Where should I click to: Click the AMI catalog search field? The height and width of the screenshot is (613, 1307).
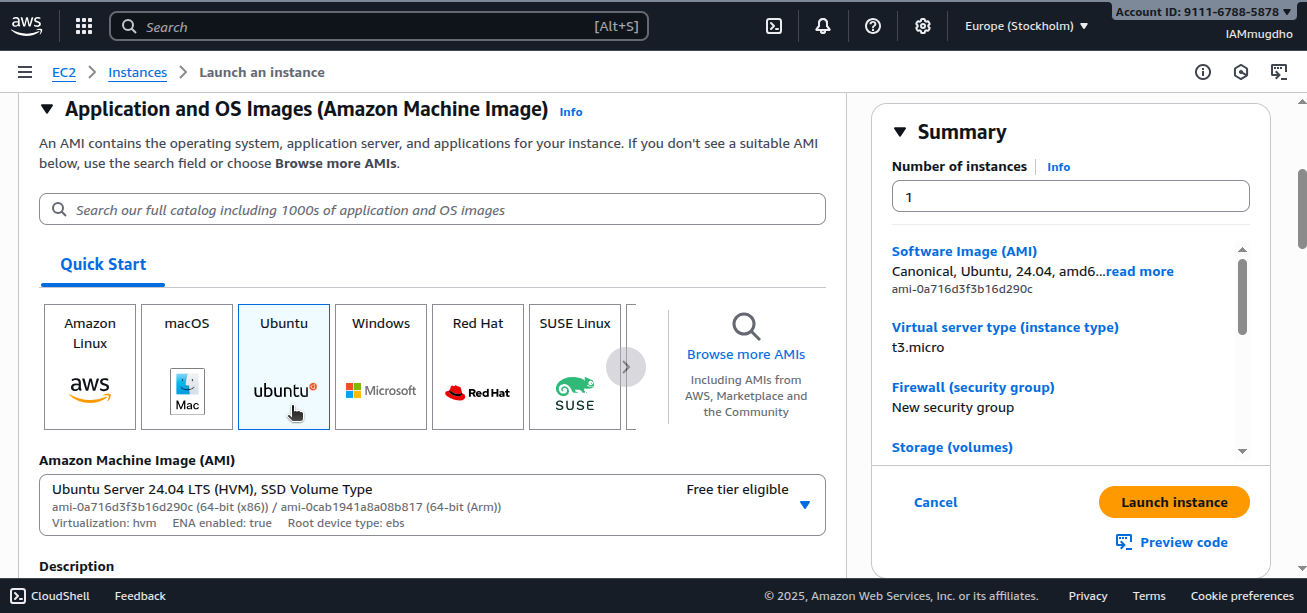432,210
